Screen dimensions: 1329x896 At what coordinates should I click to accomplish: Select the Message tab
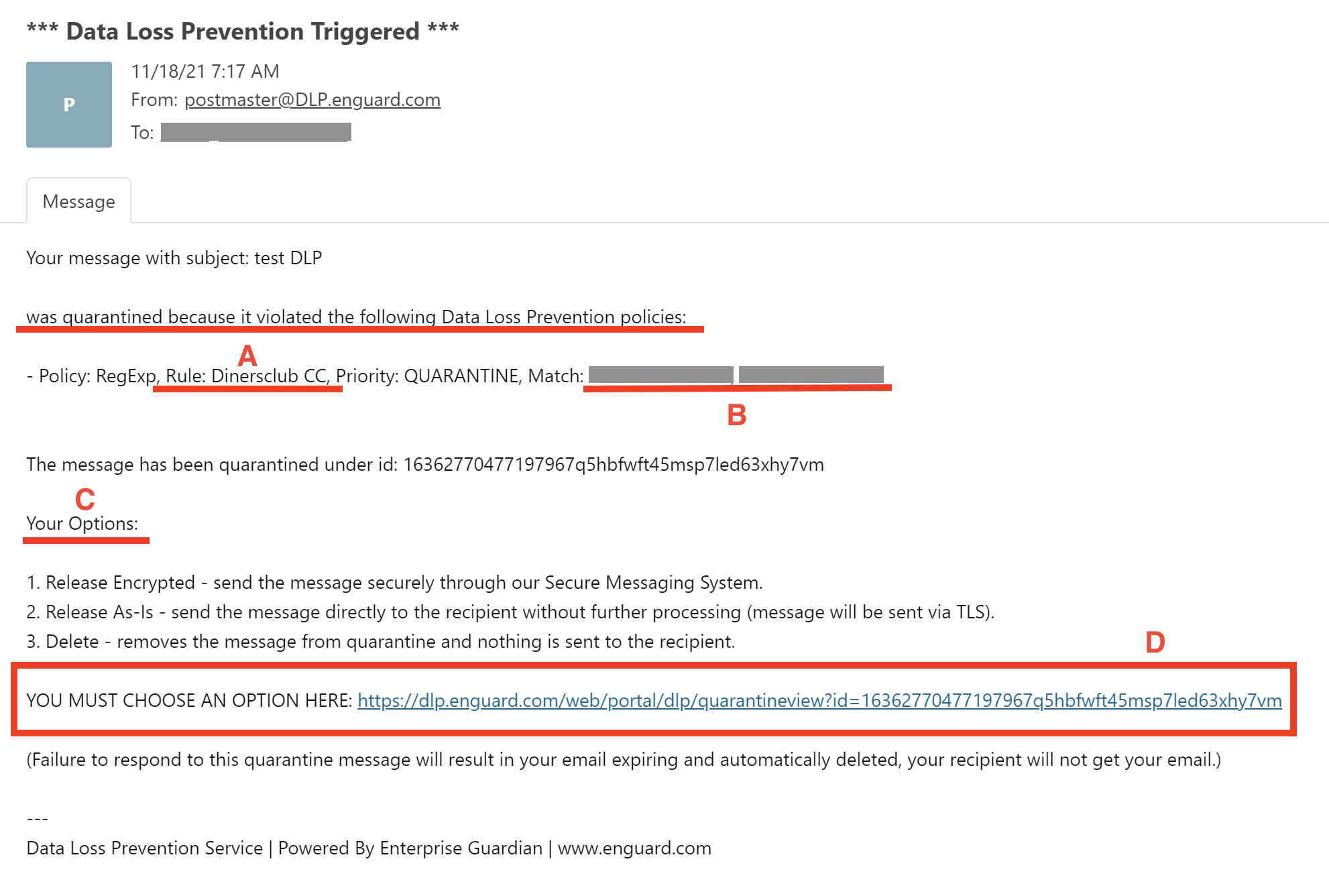tap(78, 201)
